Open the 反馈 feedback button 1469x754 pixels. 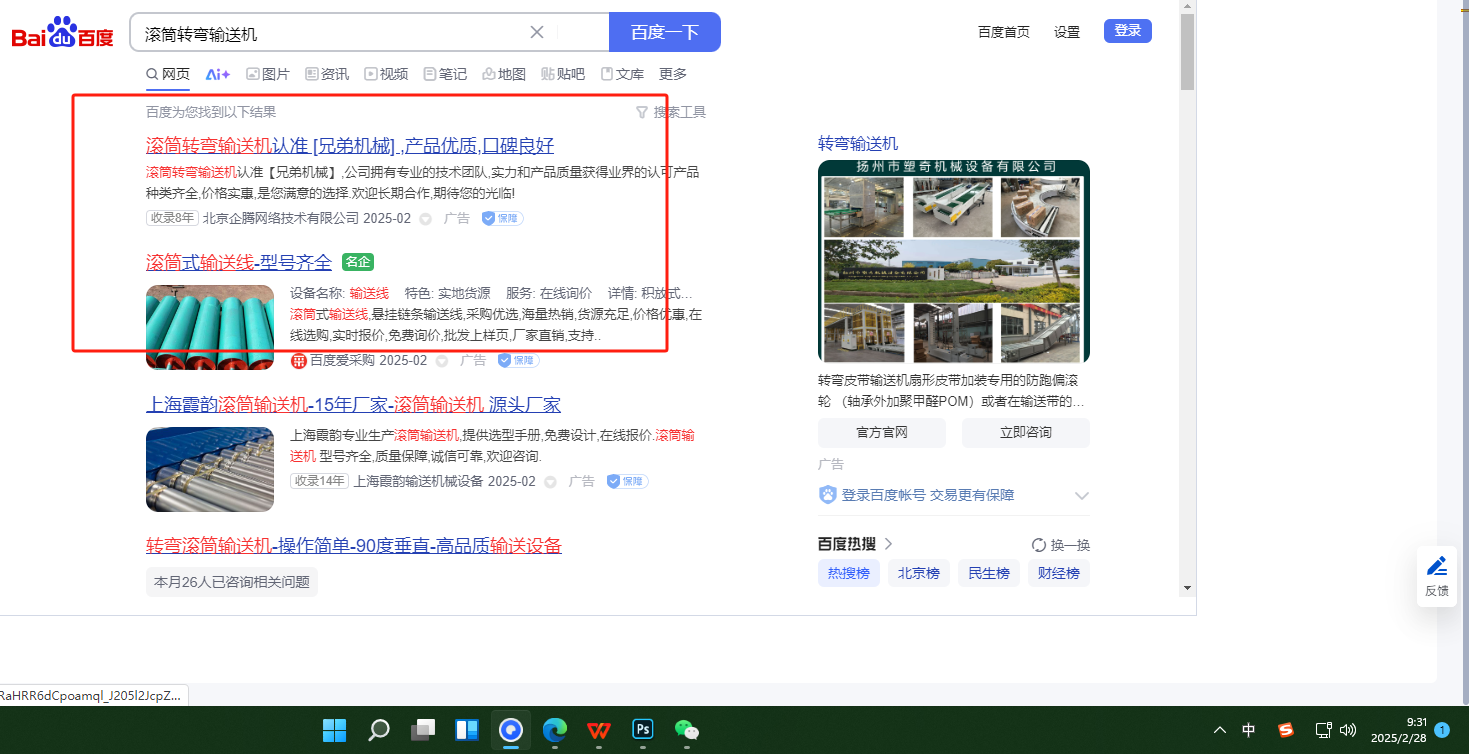1437,577
